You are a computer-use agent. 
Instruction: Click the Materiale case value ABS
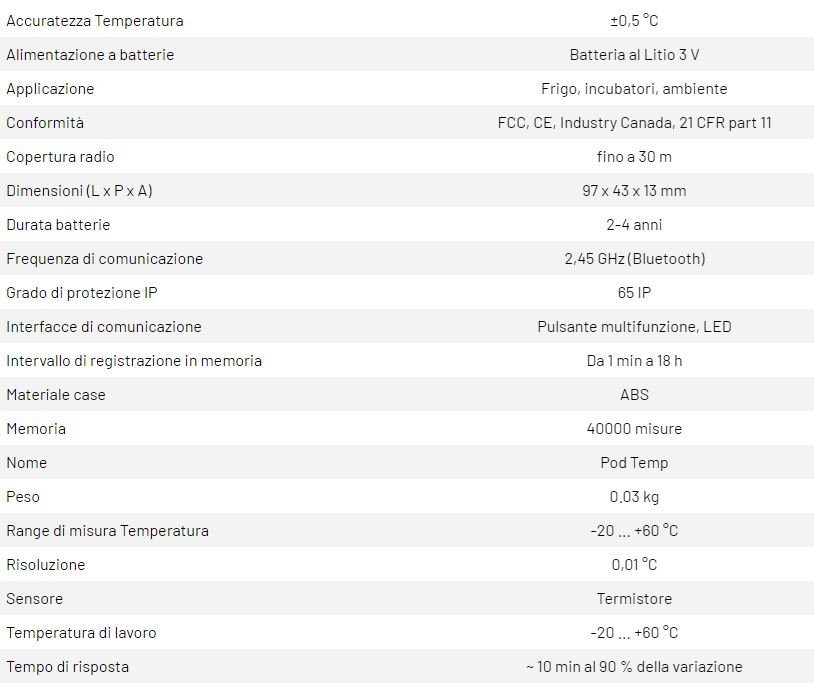pyautogui.click(x=634, y=395)
